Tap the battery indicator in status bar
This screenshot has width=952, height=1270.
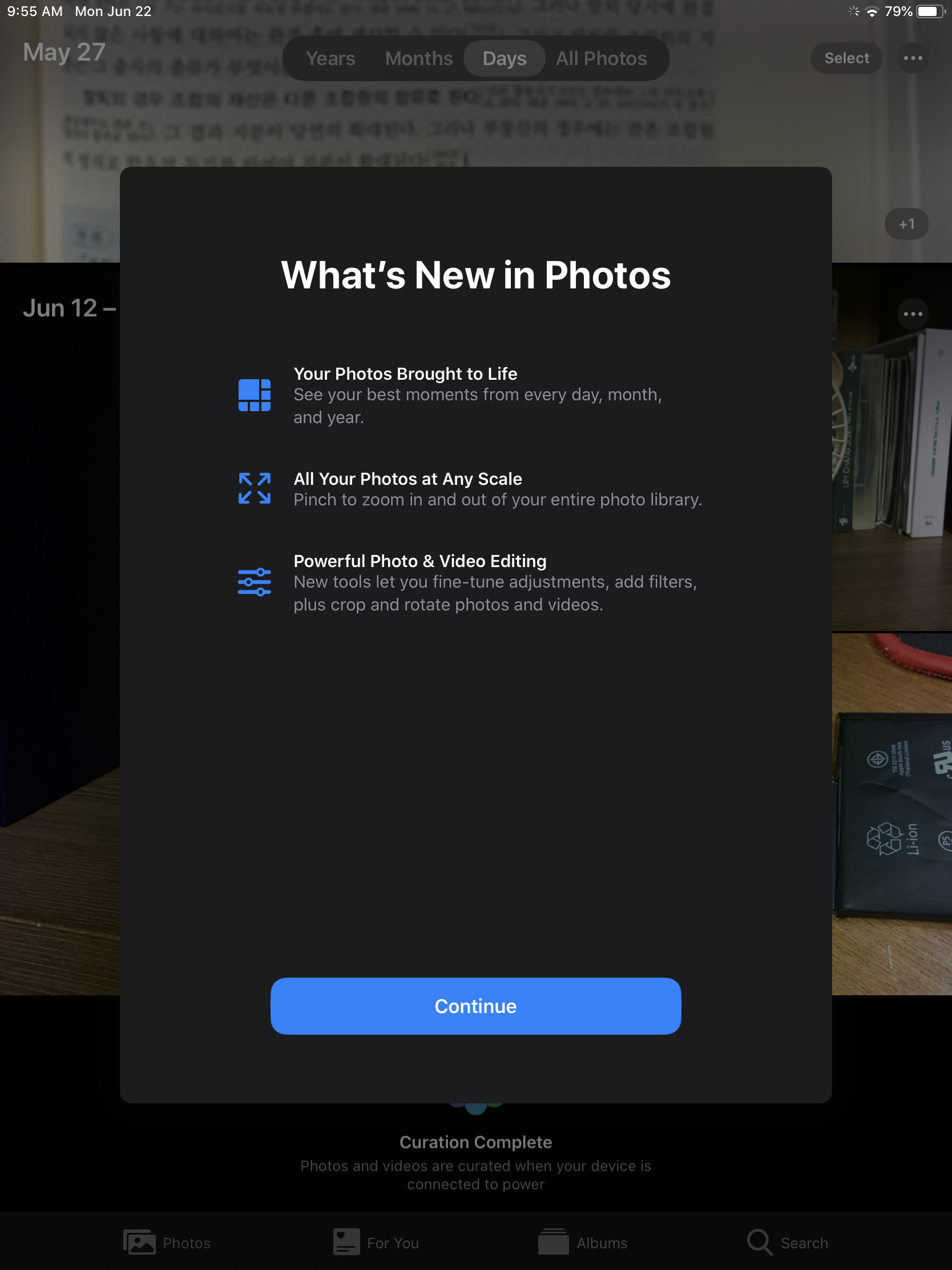(931, 11)
